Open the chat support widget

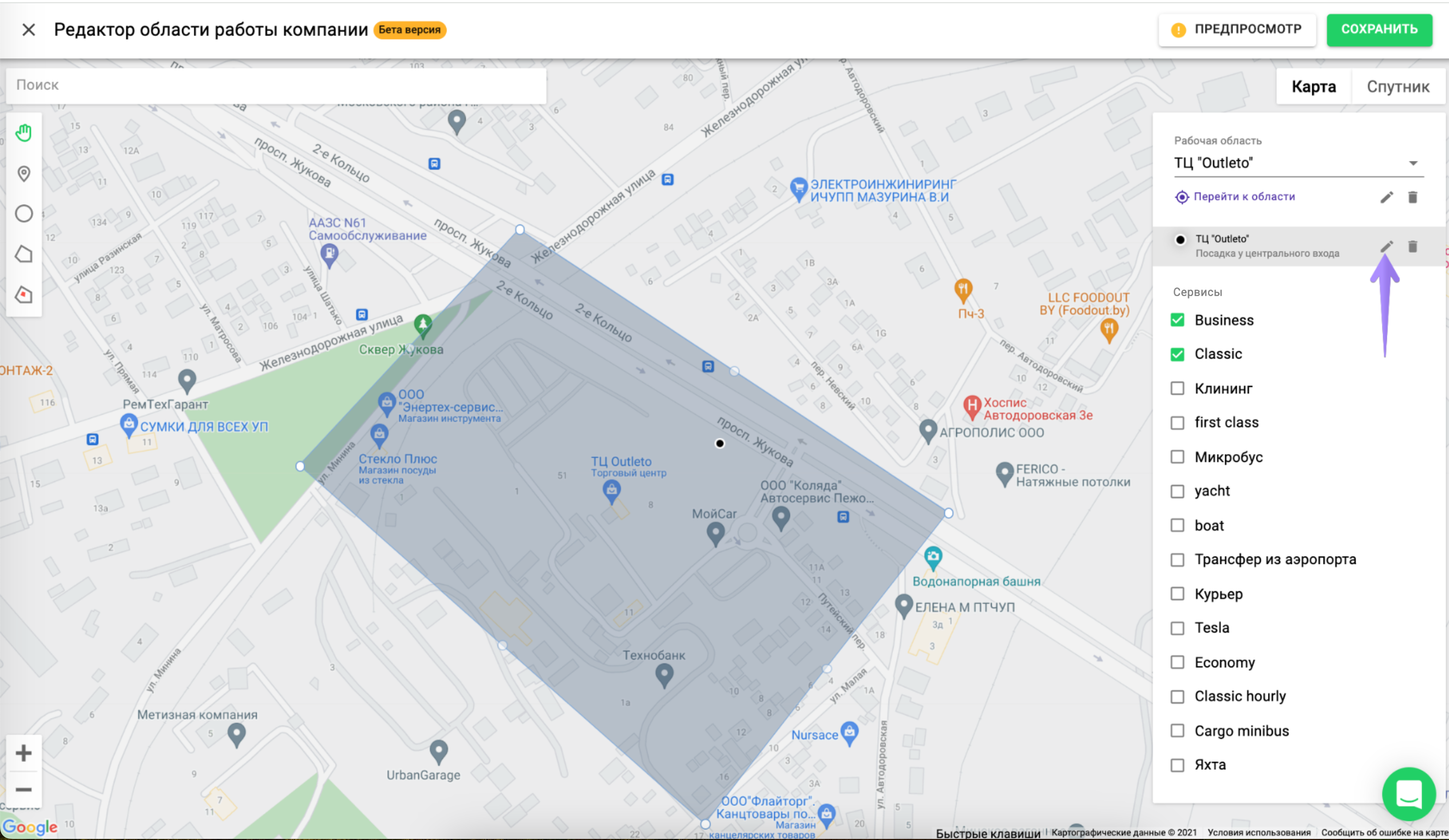tap(1409, 794)
